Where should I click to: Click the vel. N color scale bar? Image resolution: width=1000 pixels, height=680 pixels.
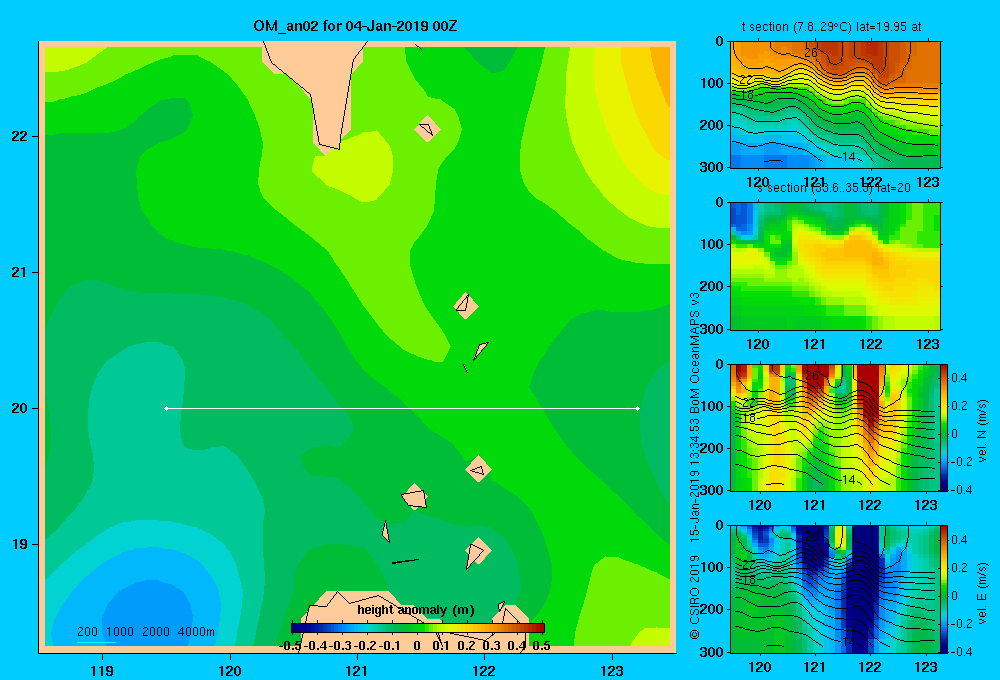point(944,427)
